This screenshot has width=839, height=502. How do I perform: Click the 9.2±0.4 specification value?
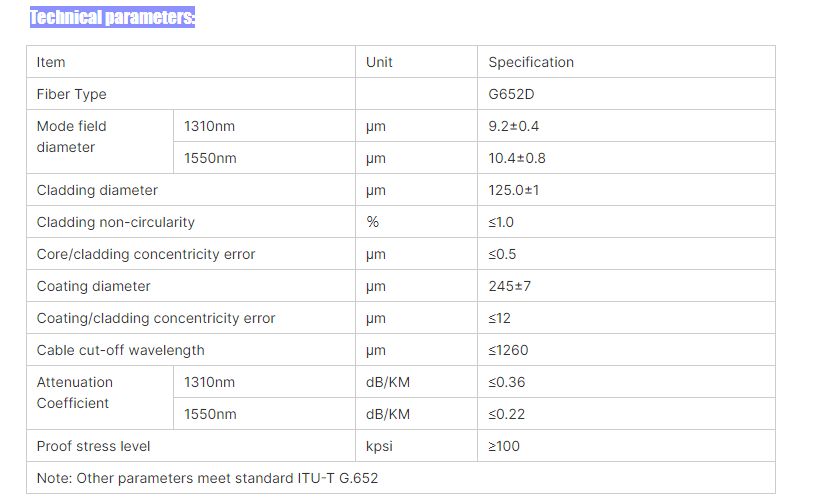click(513, 126)
